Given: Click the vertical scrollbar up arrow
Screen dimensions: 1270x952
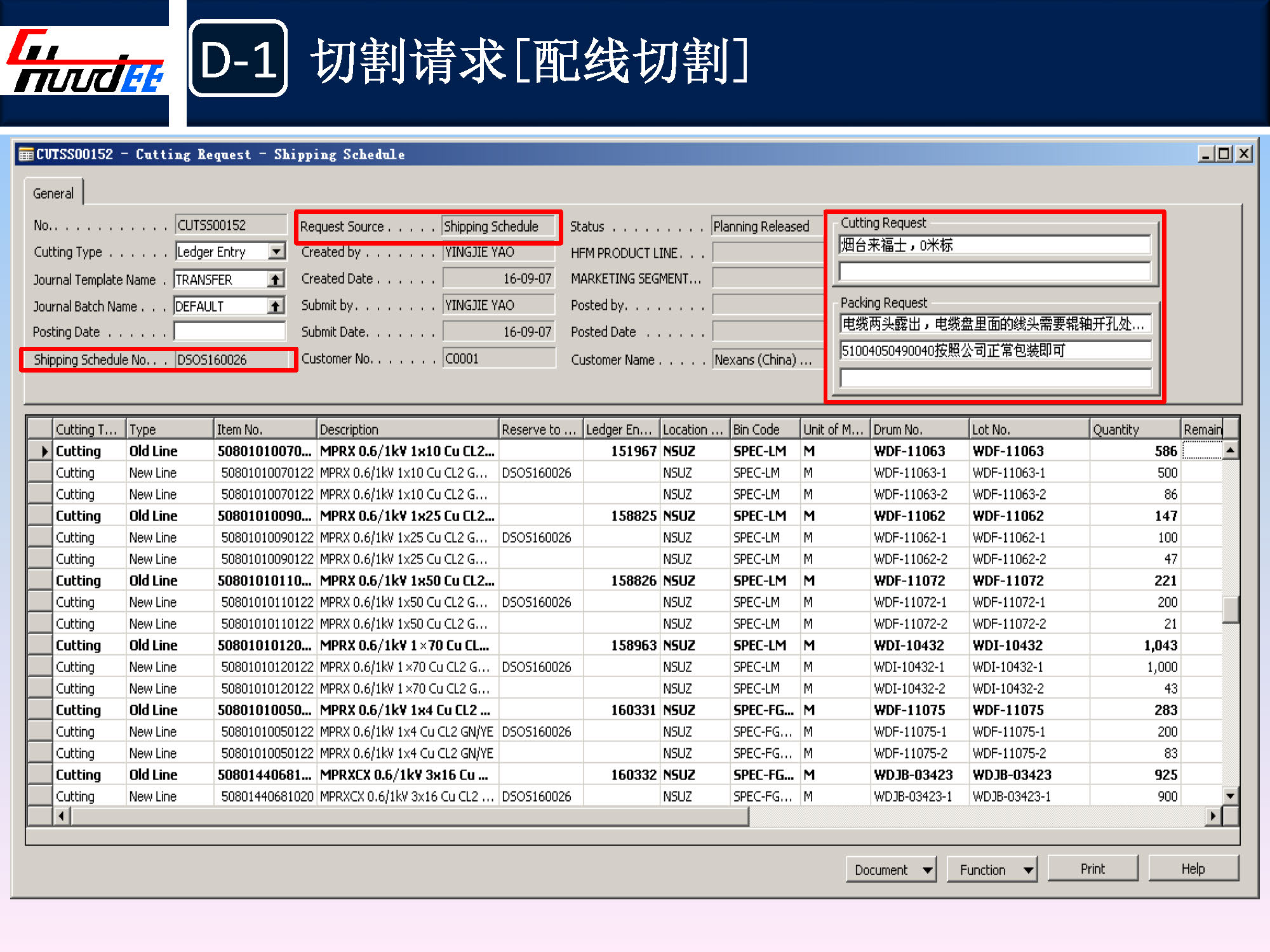Looking at the screenshot, I should point(1230,451).
